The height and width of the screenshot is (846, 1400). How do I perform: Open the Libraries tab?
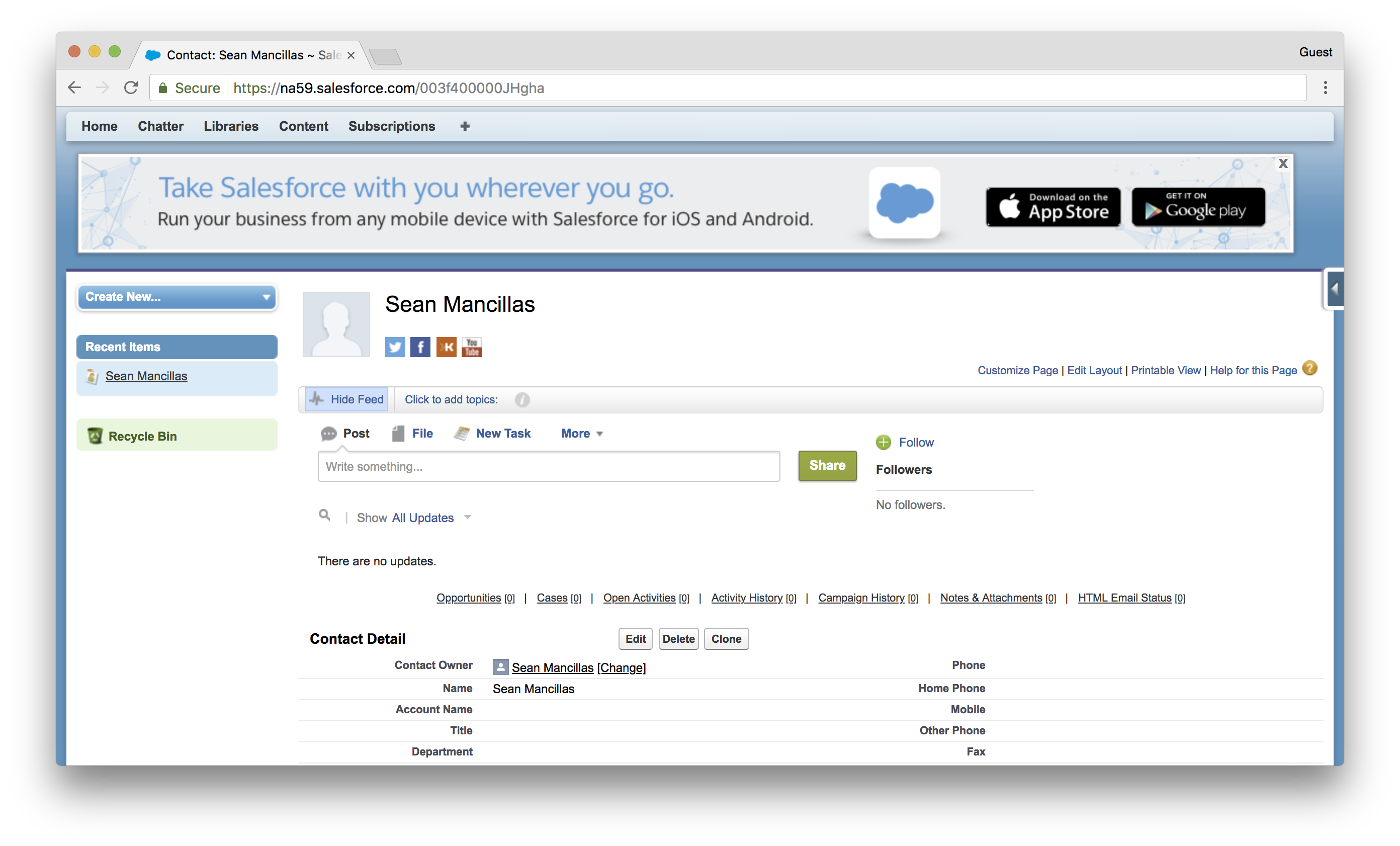[231, 126]
